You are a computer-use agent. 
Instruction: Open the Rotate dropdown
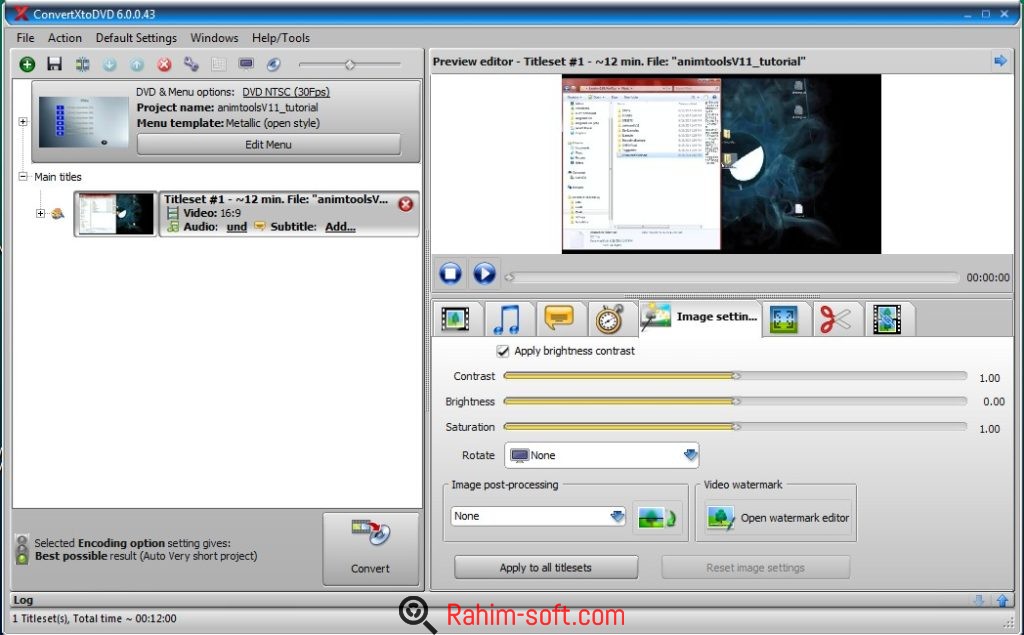point(601,455)
